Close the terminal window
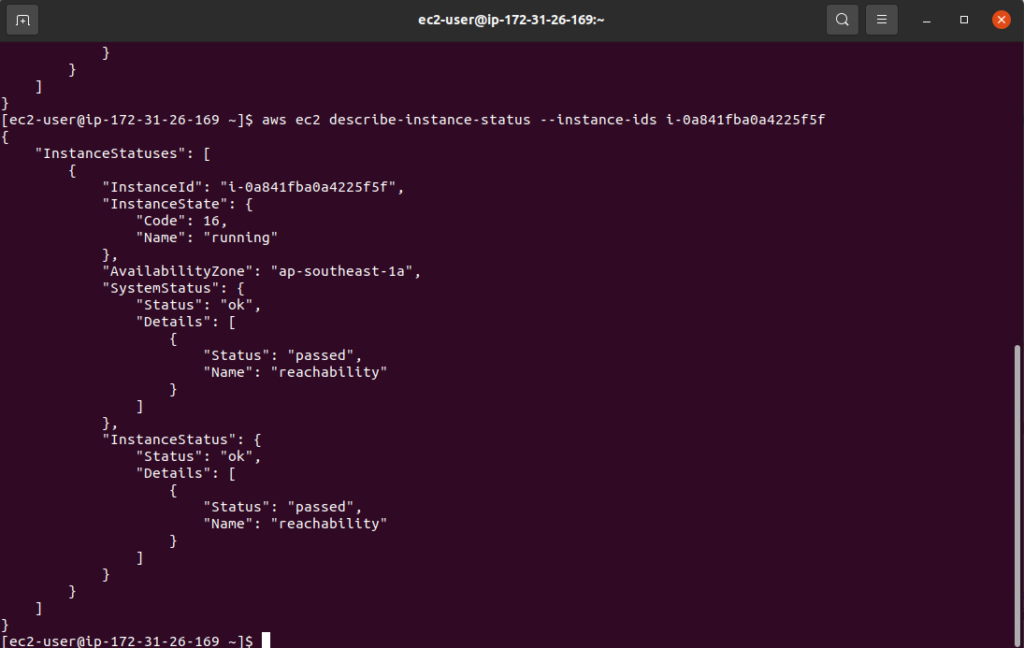Screen dimensions: 1024x648 coord(1001,19)
